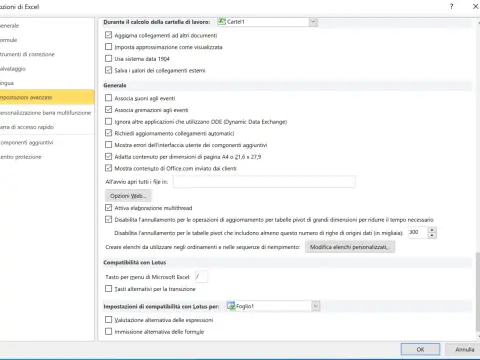480x360 pixels.
Task: Toggle Associa animazioni agli eventi checkbox
Action: (108, 110)
